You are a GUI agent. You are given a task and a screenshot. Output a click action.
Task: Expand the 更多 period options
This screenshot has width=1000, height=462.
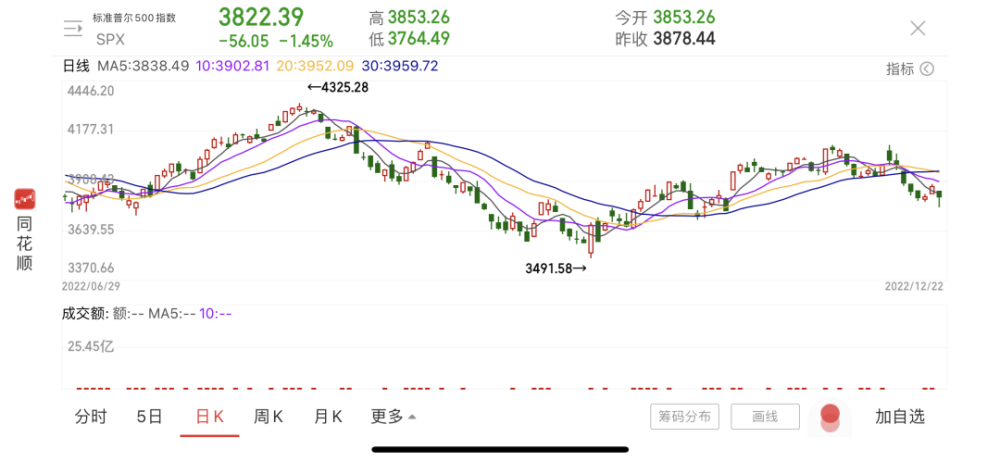tap(393, 417)
